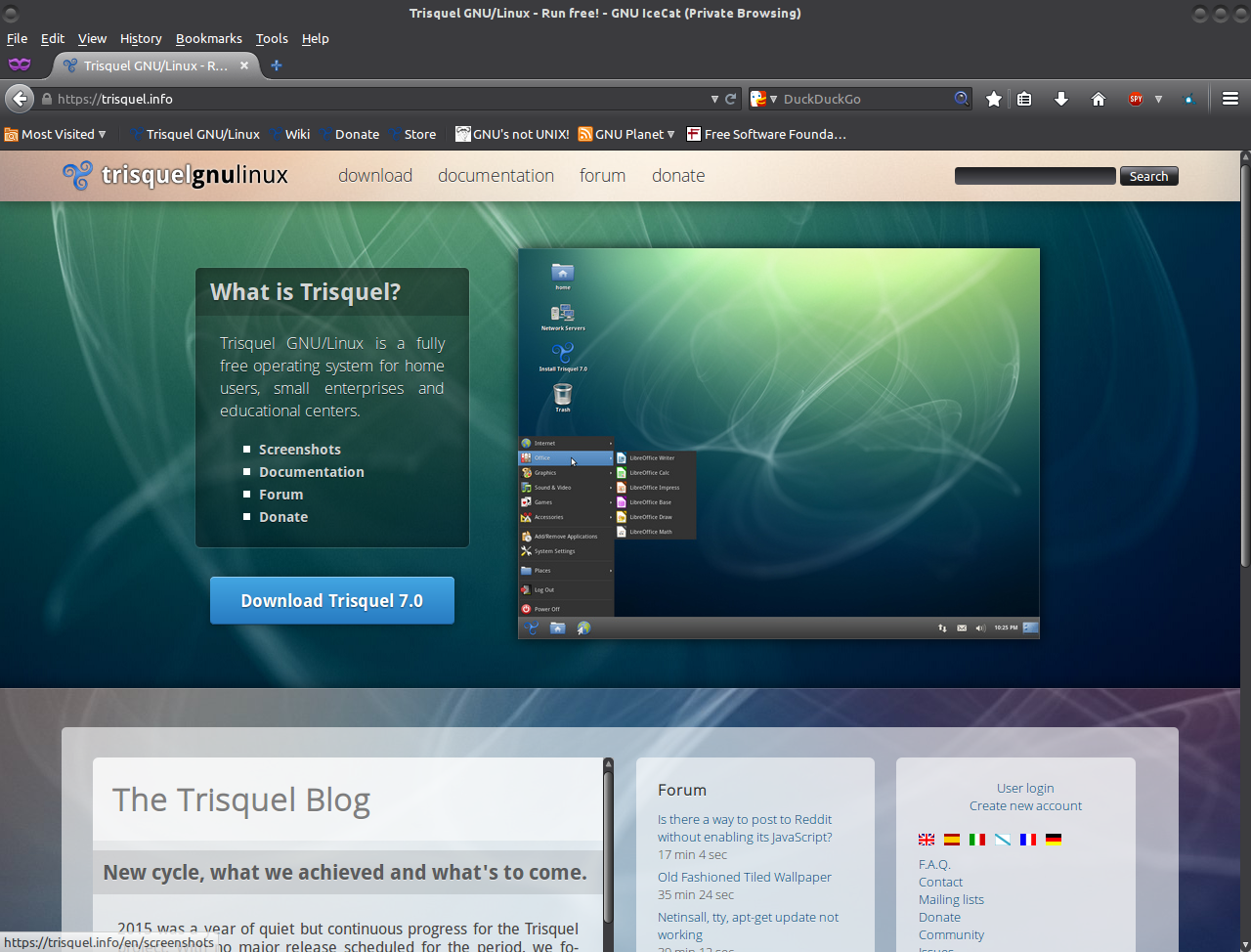Expand the Most Visited bookmarks folder
Image resolution: width=1251 pixels, height=952 pixels.
(x=55, y=134)
